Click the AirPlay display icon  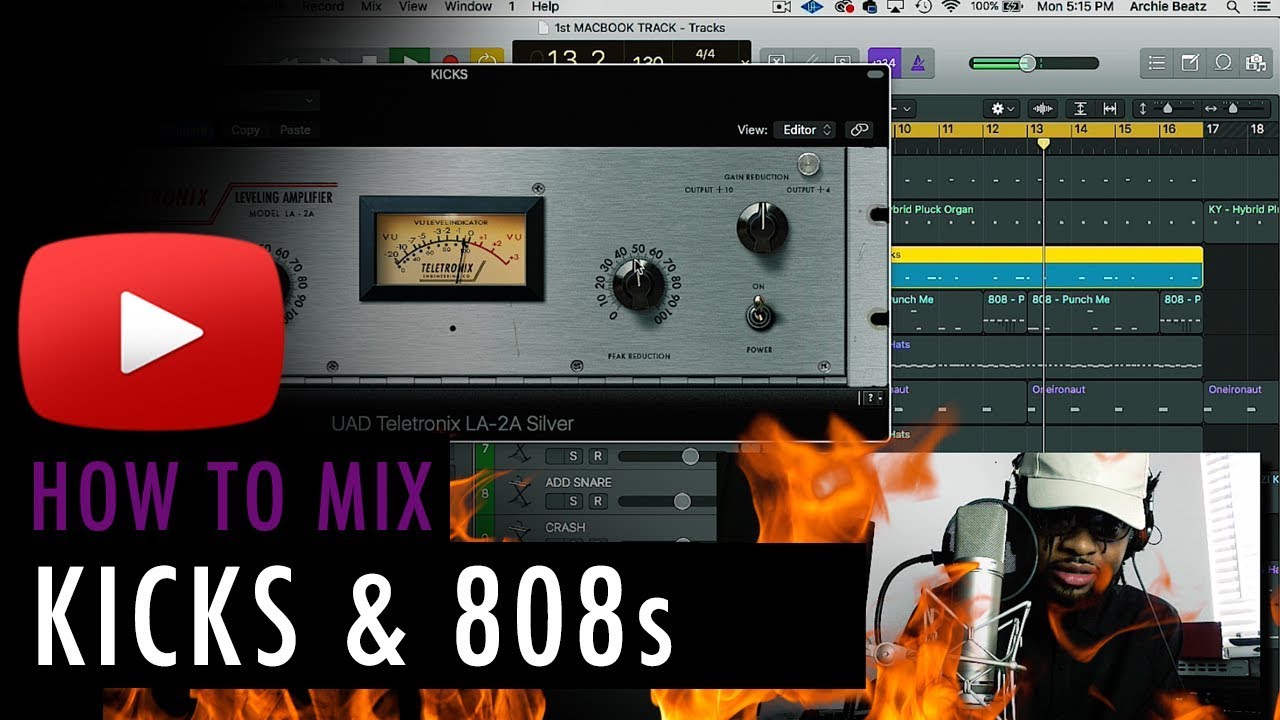(897, 7)
